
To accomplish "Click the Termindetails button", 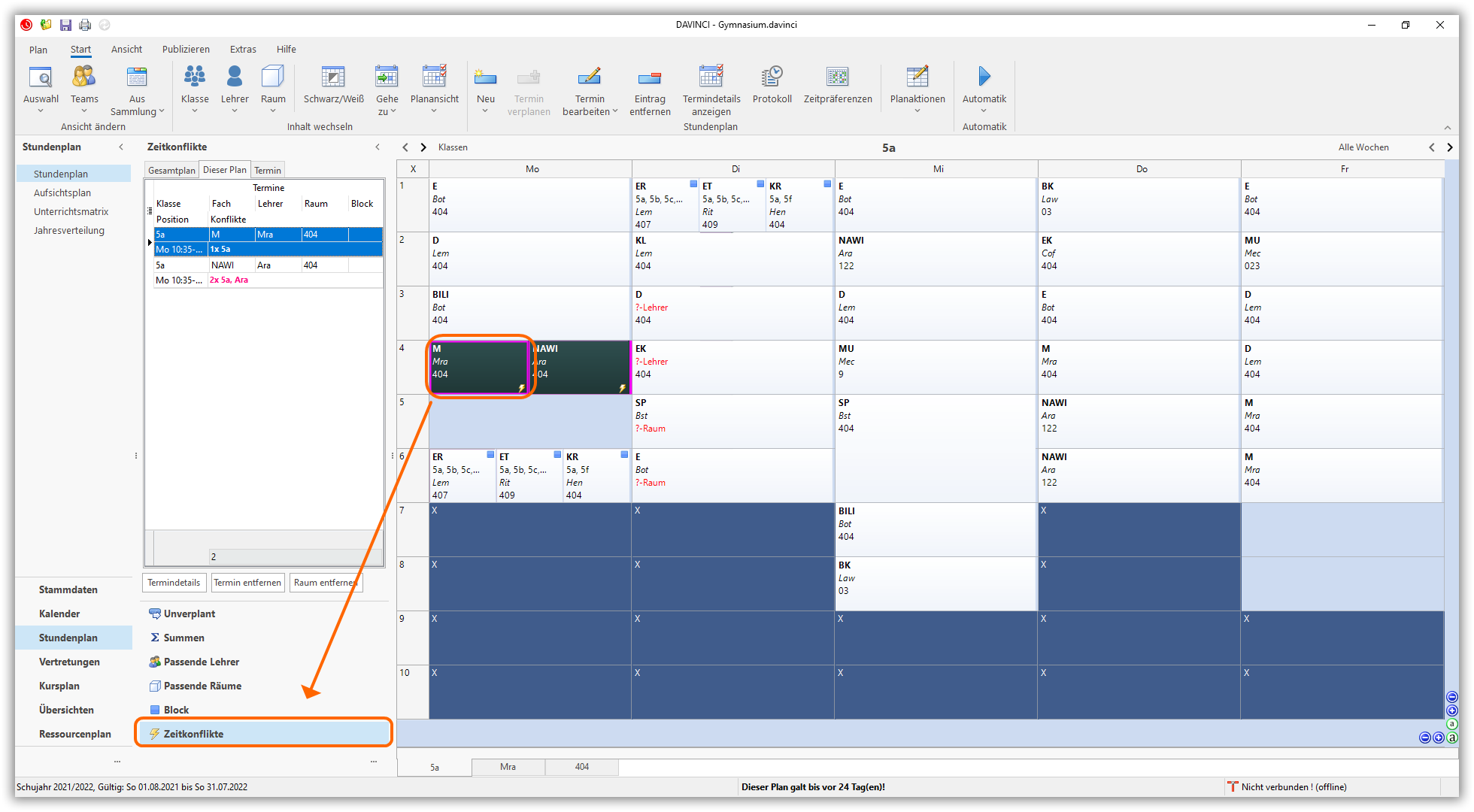I will [174, 583].
